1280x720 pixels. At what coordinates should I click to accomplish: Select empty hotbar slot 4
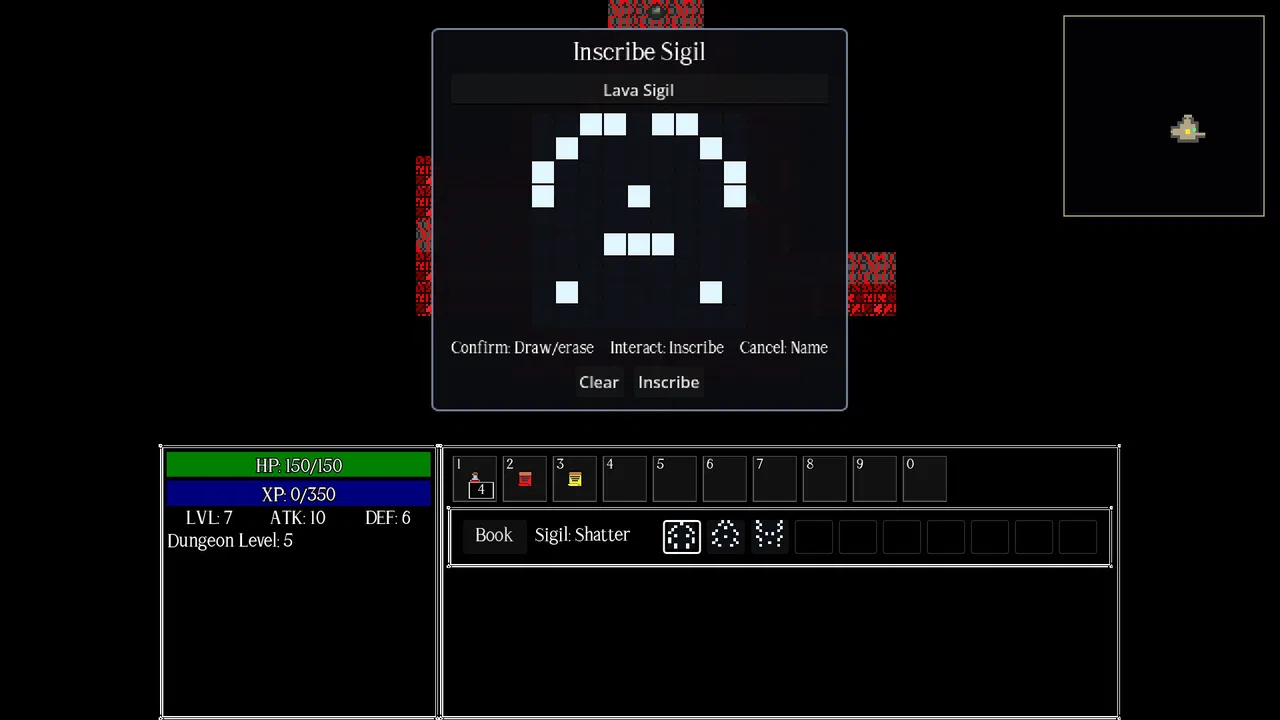(624, 479)
